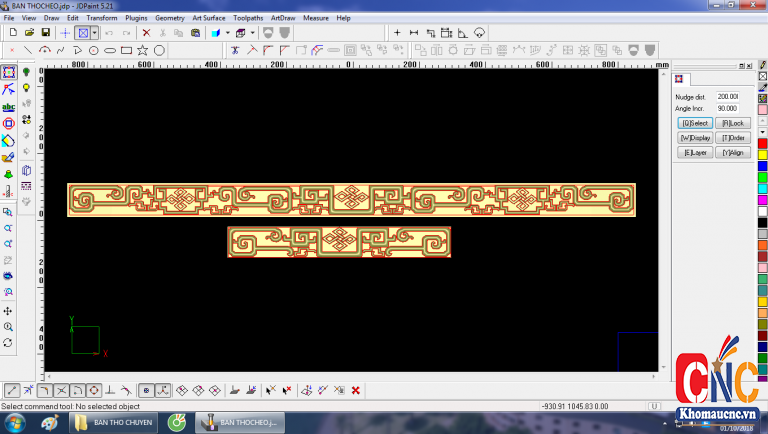Click the paste clipboard icon
768x434 pixels.
(195, 33)
